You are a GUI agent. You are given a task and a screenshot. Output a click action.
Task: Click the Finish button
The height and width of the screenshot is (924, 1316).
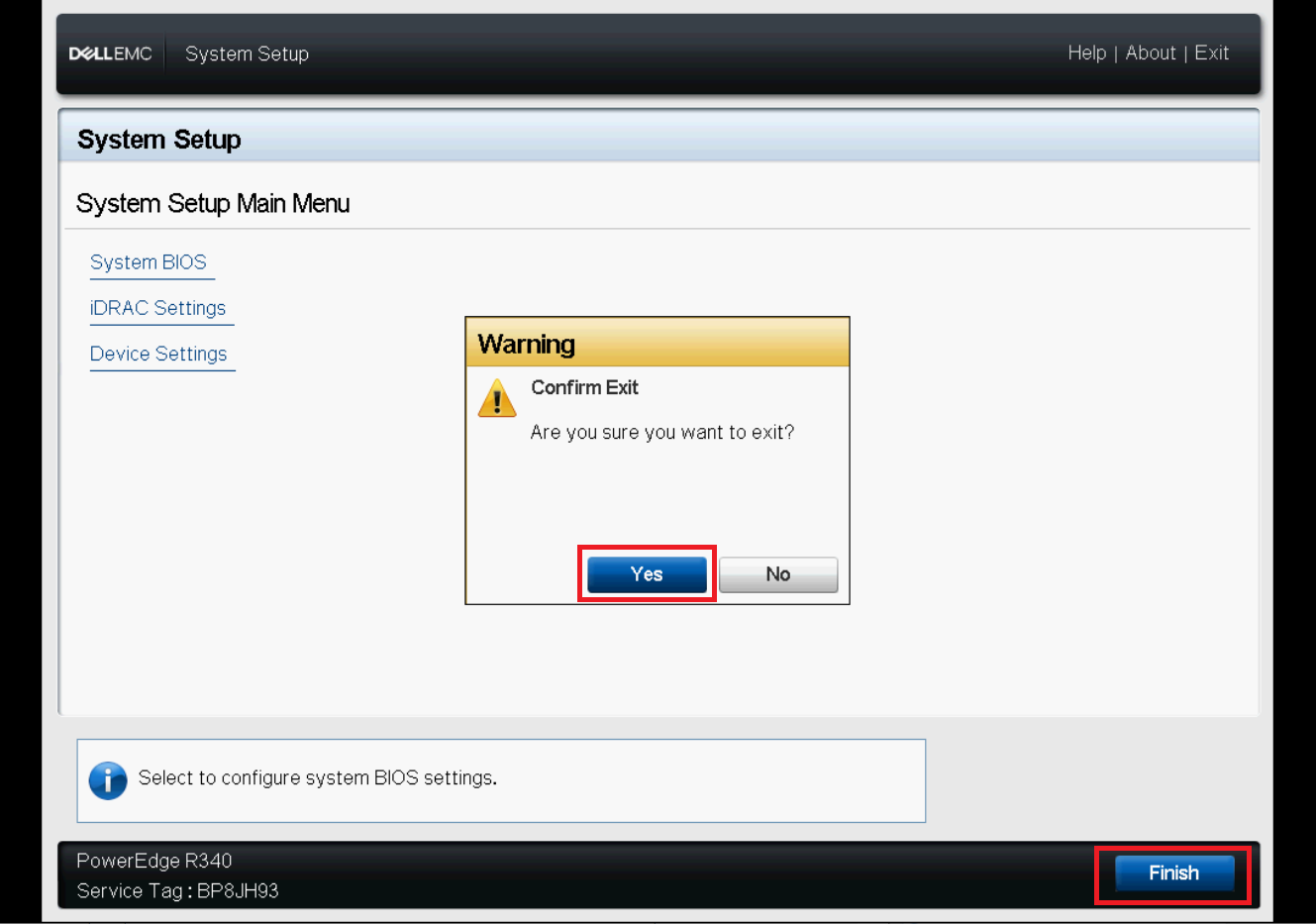(1174, 873)
